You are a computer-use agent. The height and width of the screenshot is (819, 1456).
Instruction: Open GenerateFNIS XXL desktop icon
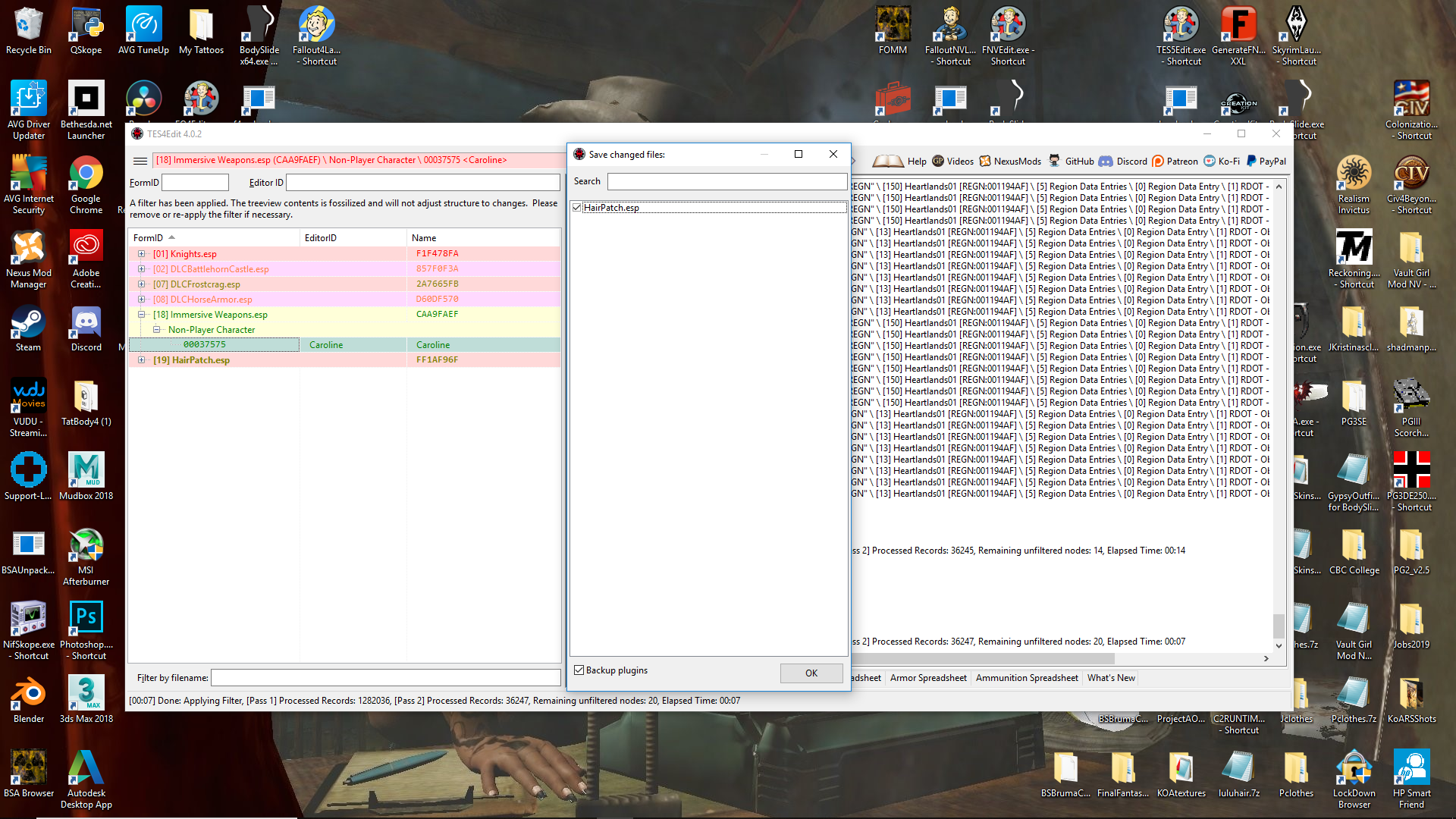(x=1238, y=36)
